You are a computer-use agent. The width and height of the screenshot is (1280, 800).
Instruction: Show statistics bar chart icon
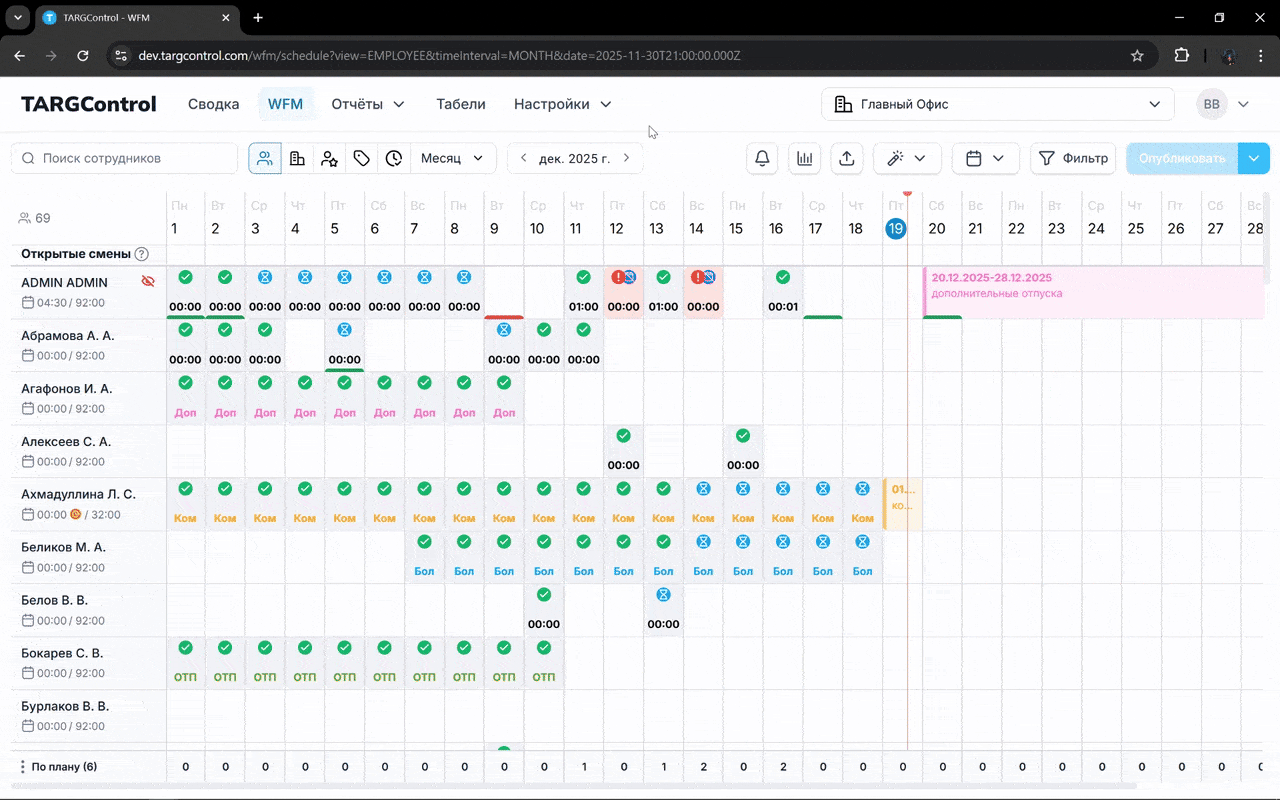coord(804,158)
